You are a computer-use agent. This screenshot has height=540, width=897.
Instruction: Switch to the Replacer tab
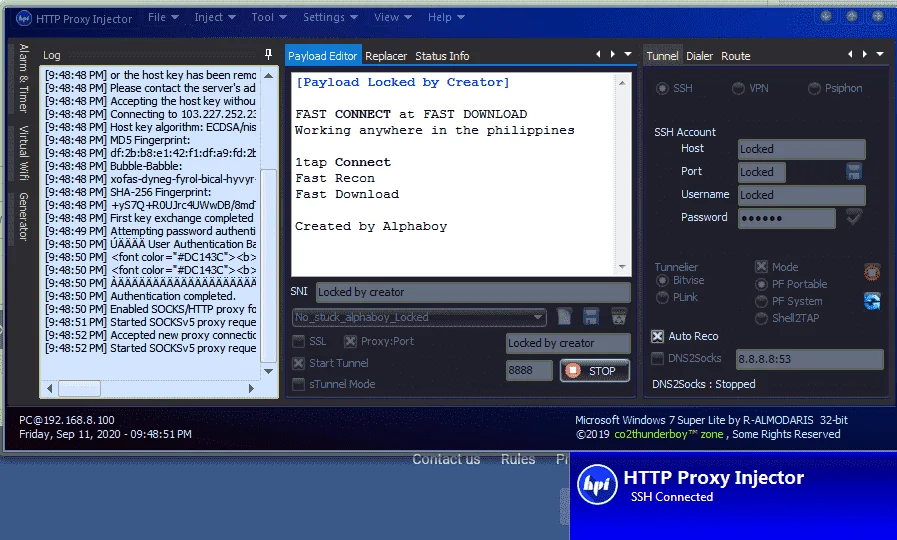tap(386, 56)
